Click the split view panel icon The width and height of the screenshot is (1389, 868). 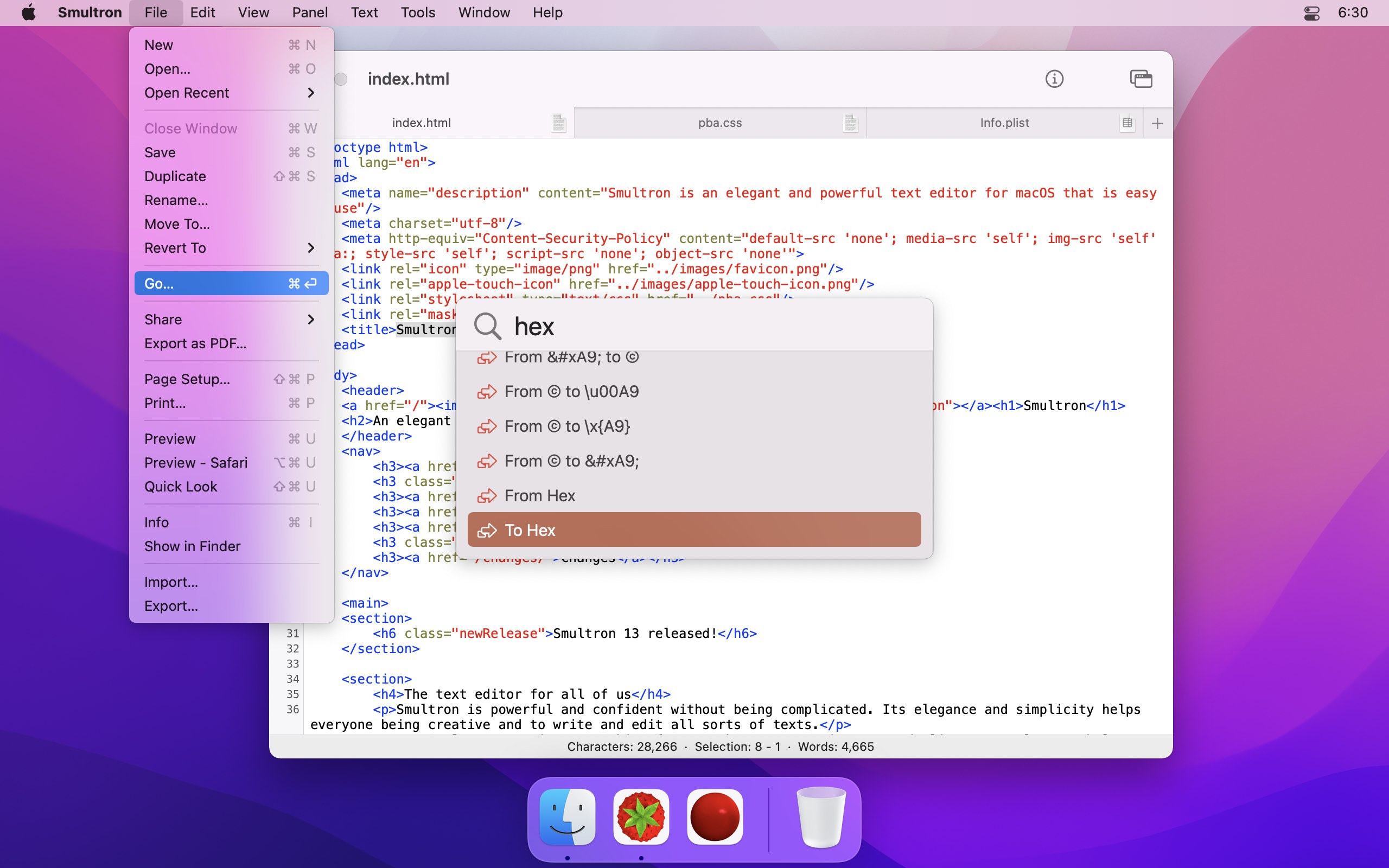1140,79
